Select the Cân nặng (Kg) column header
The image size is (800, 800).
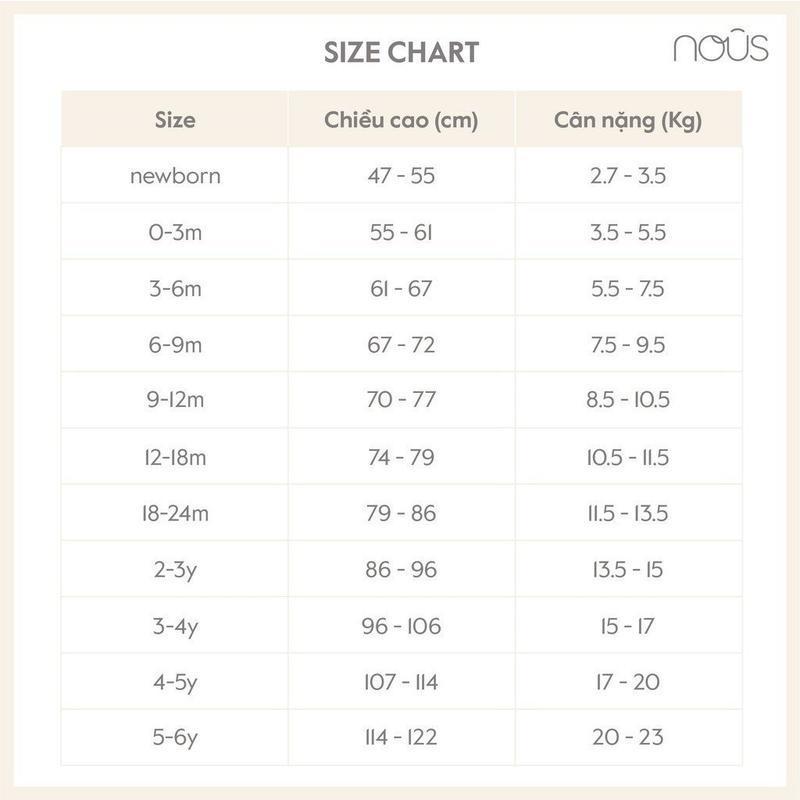pyautogui.click(x=628, y=121)
